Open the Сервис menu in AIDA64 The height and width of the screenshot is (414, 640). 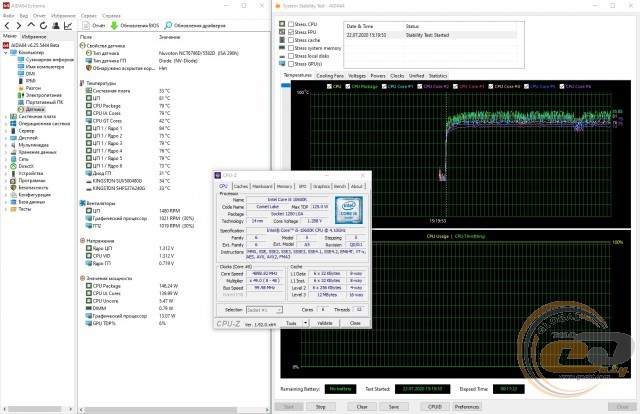click(89, 16)
